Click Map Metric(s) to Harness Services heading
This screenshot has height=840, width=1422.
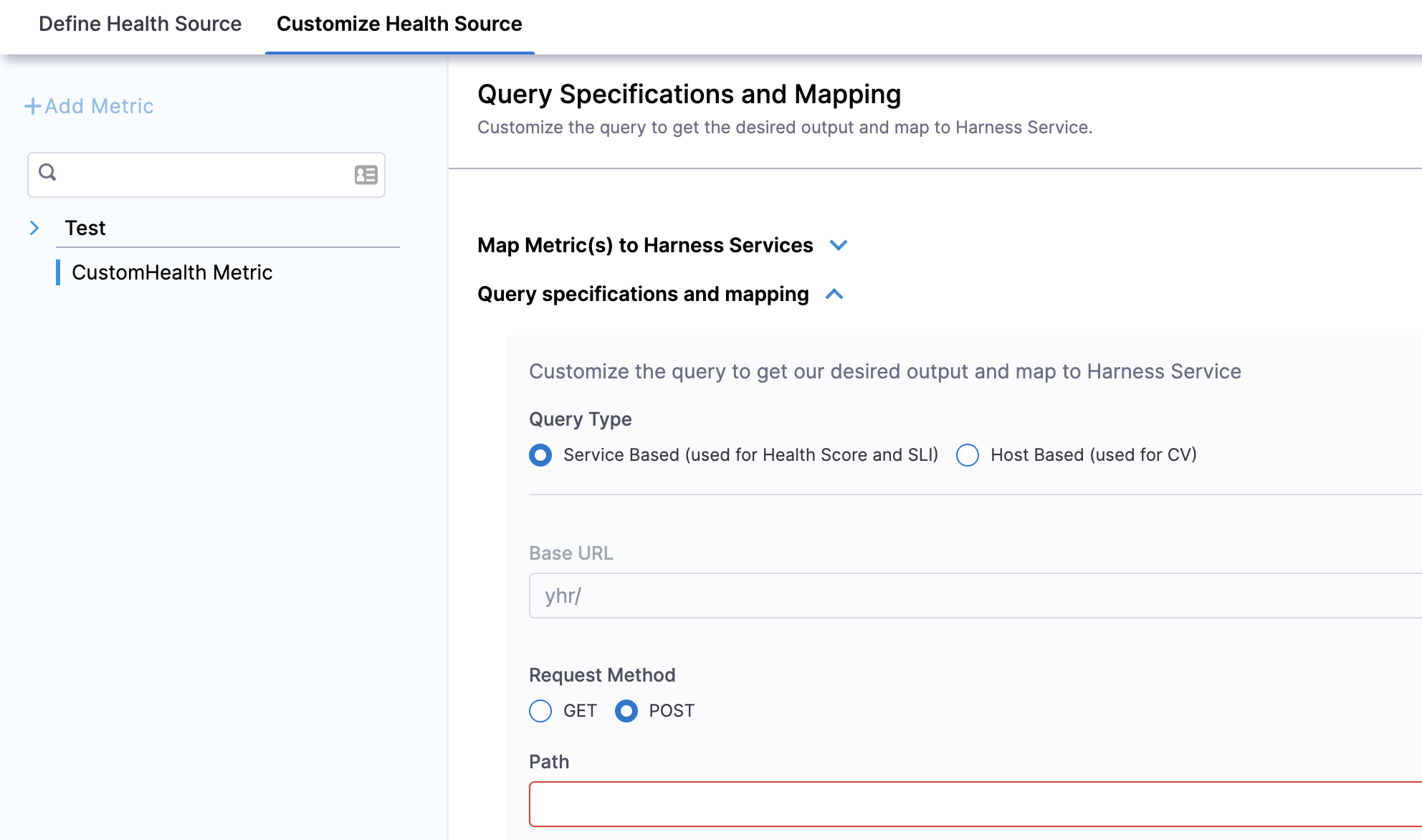[645, 245]
